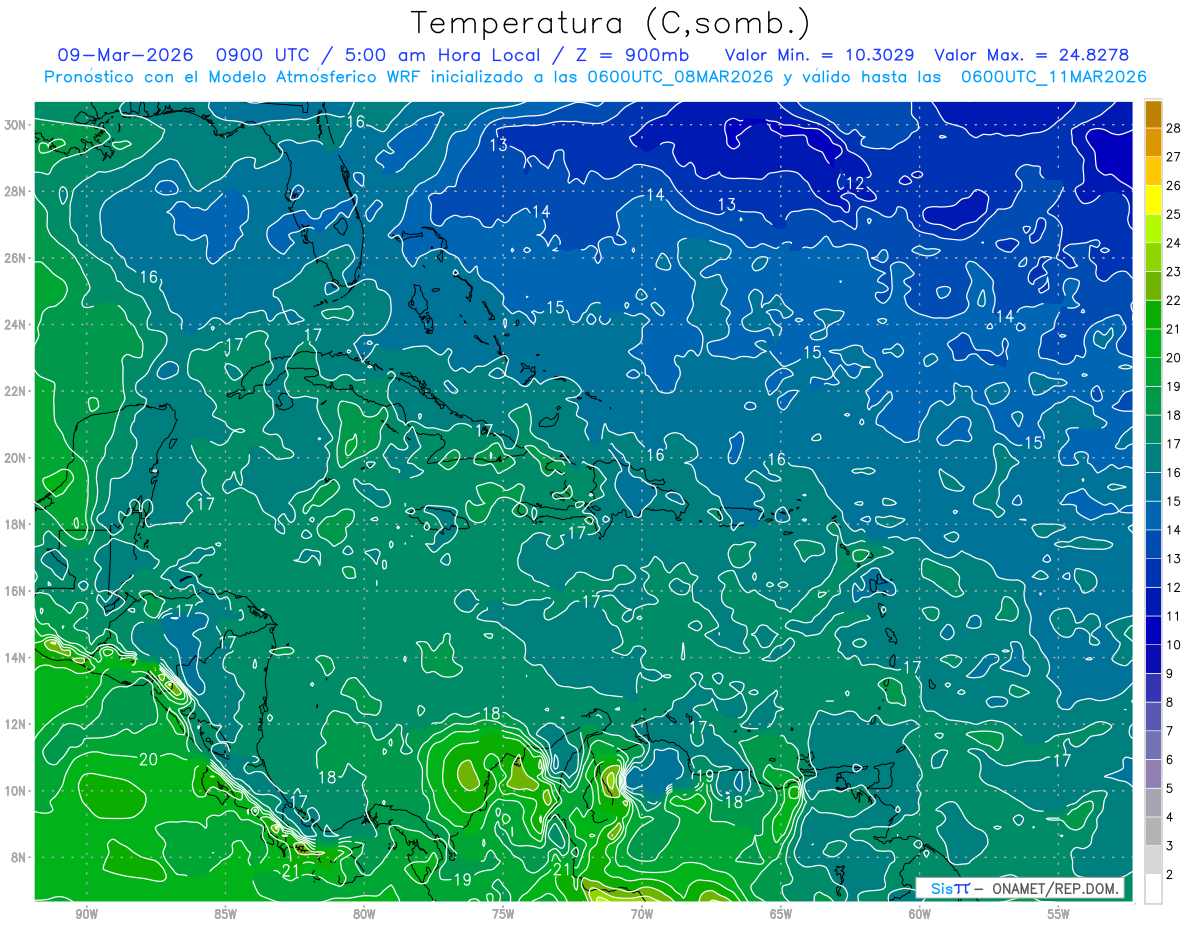Viewport: 1200px width, 927px height.
Task: Click the "Valor Max. = 24.8278" value
Action: 1031,55
